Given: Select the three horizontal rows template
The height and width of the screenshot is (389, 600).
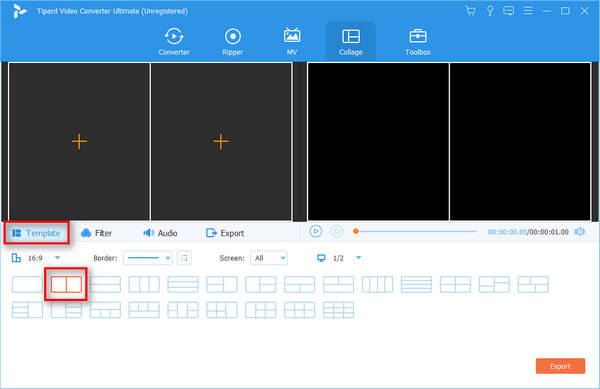Looking at the screenshot, I should click(183, 285).
